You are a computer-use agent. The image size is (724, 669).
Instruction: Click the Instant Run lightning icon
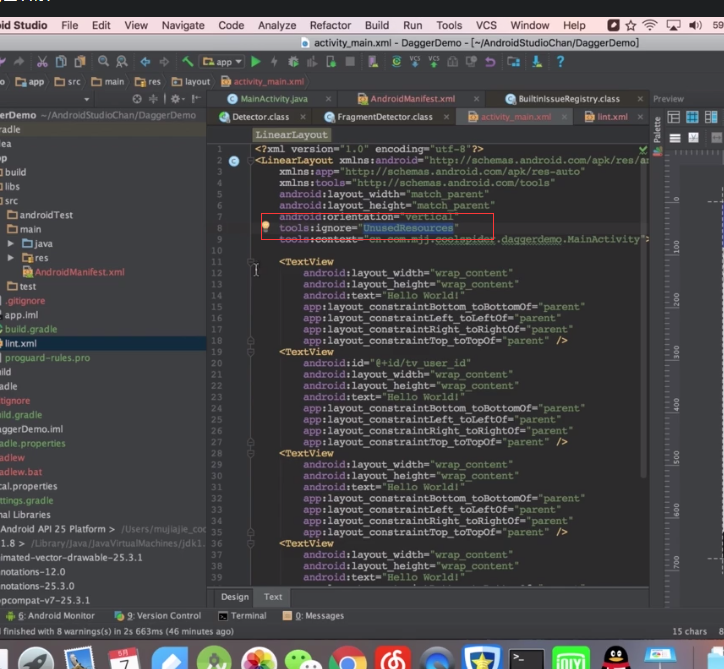pos(274,61)
